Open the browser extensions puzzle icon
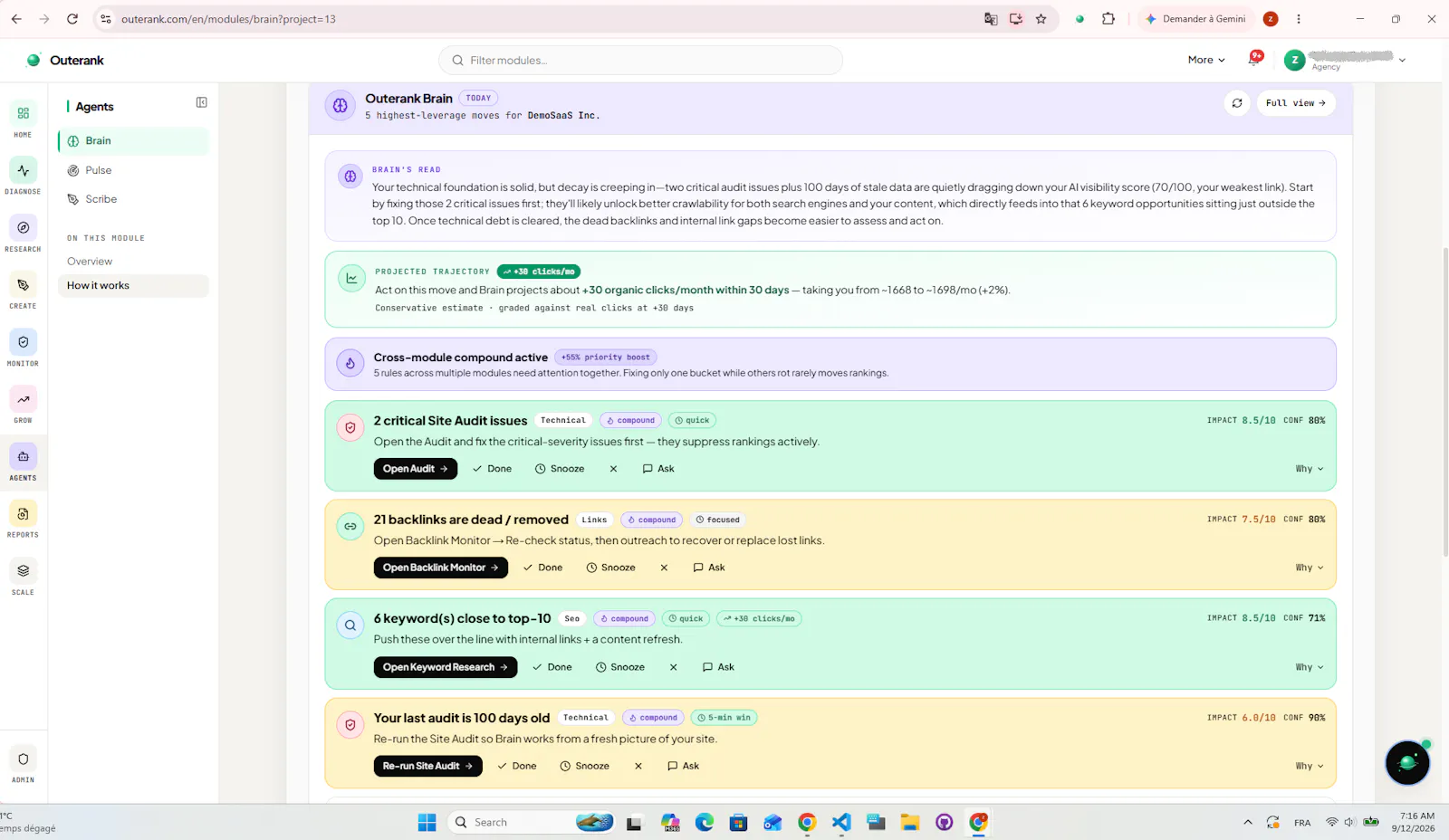Image resolution: width=1449 pixels, height=840 pixels. pos(1108,19)
